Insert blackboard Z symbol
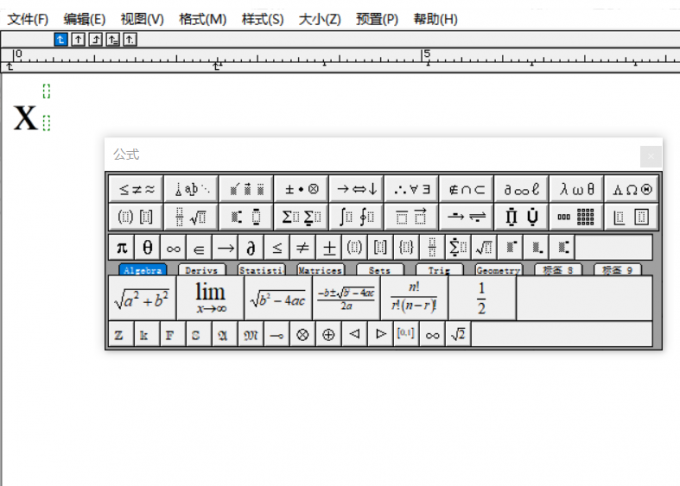Viewport: 680px width, 486px height. [121, 334]
